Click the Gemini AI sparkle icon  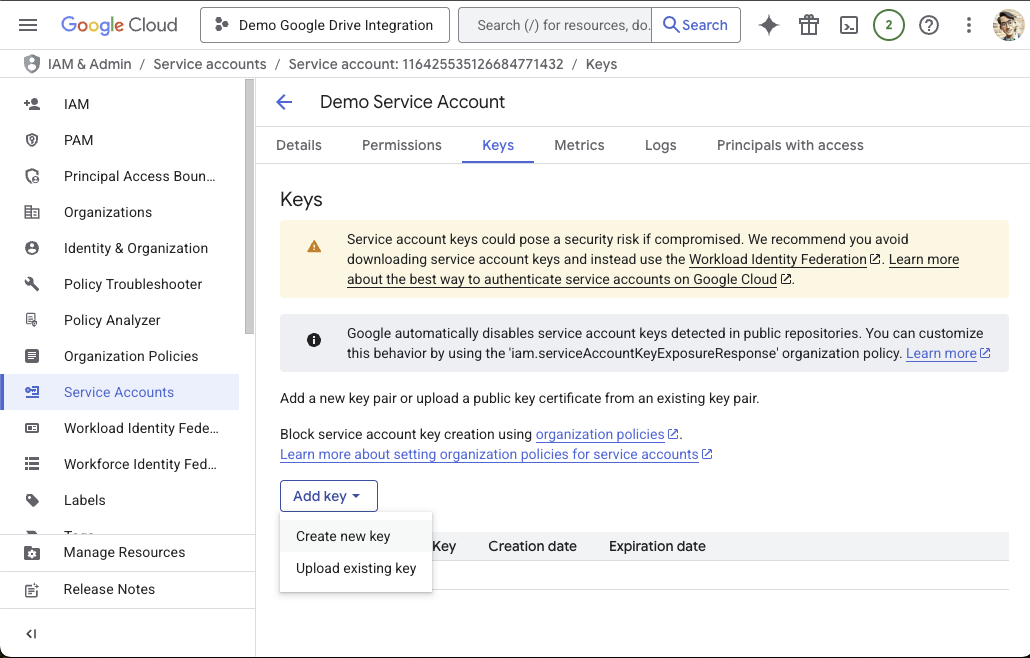click(769, 25)
